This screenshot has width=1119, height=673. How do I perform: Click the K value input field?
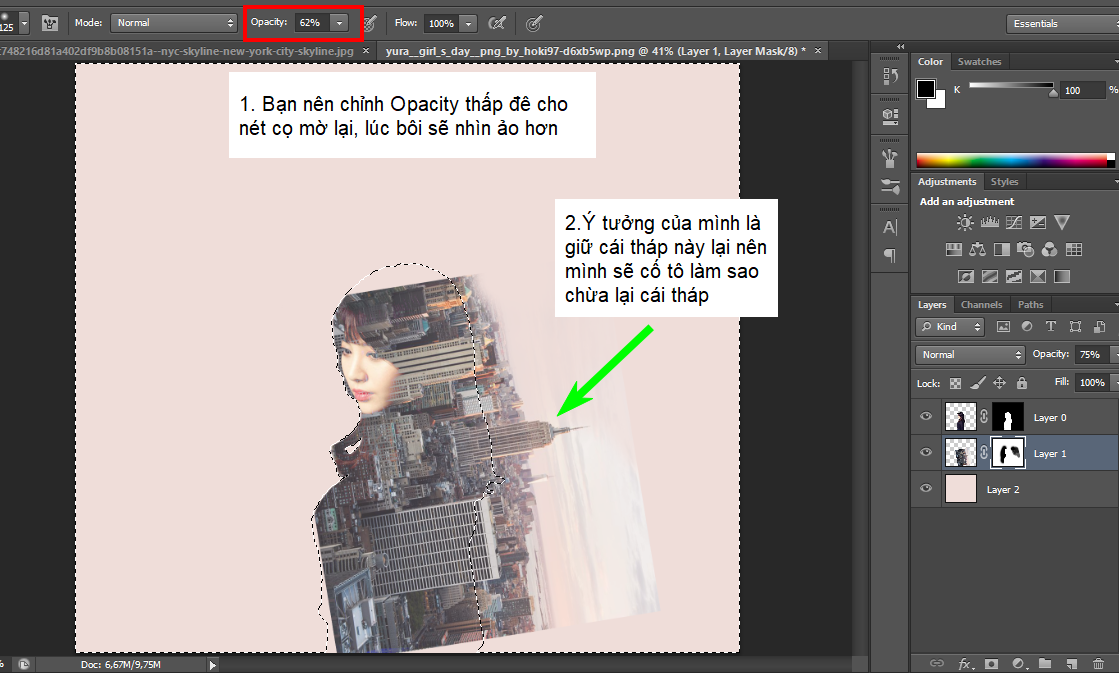click(x=1079, y=90)
